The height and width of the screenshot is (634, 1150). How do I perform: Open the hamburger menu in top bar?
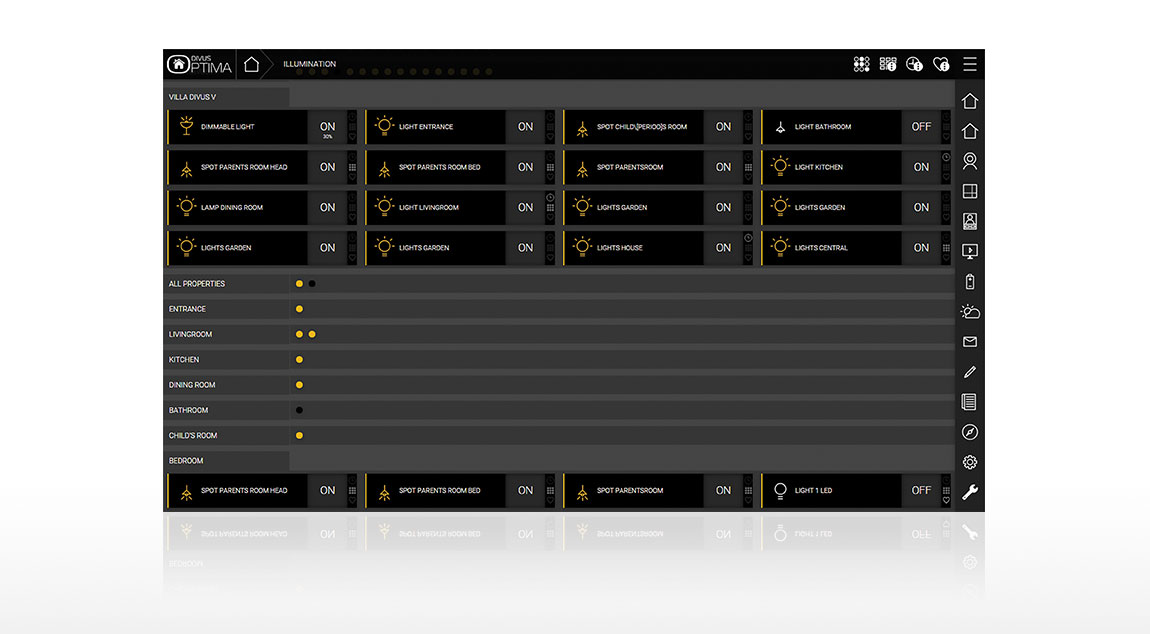tap(969, 64)
